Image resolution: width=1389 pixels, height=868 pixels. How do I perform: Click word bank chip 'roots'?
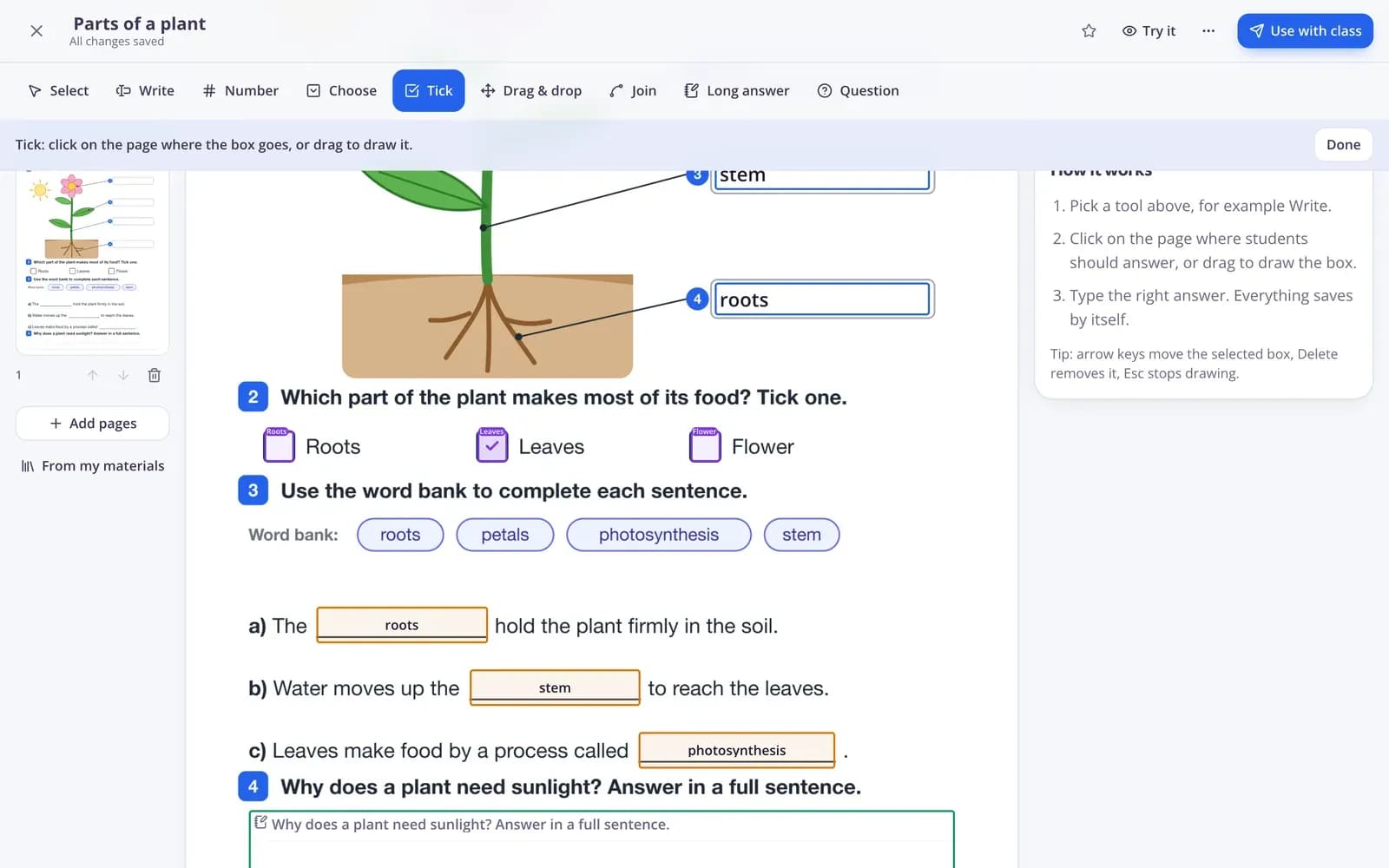click(x=400, y=535)
